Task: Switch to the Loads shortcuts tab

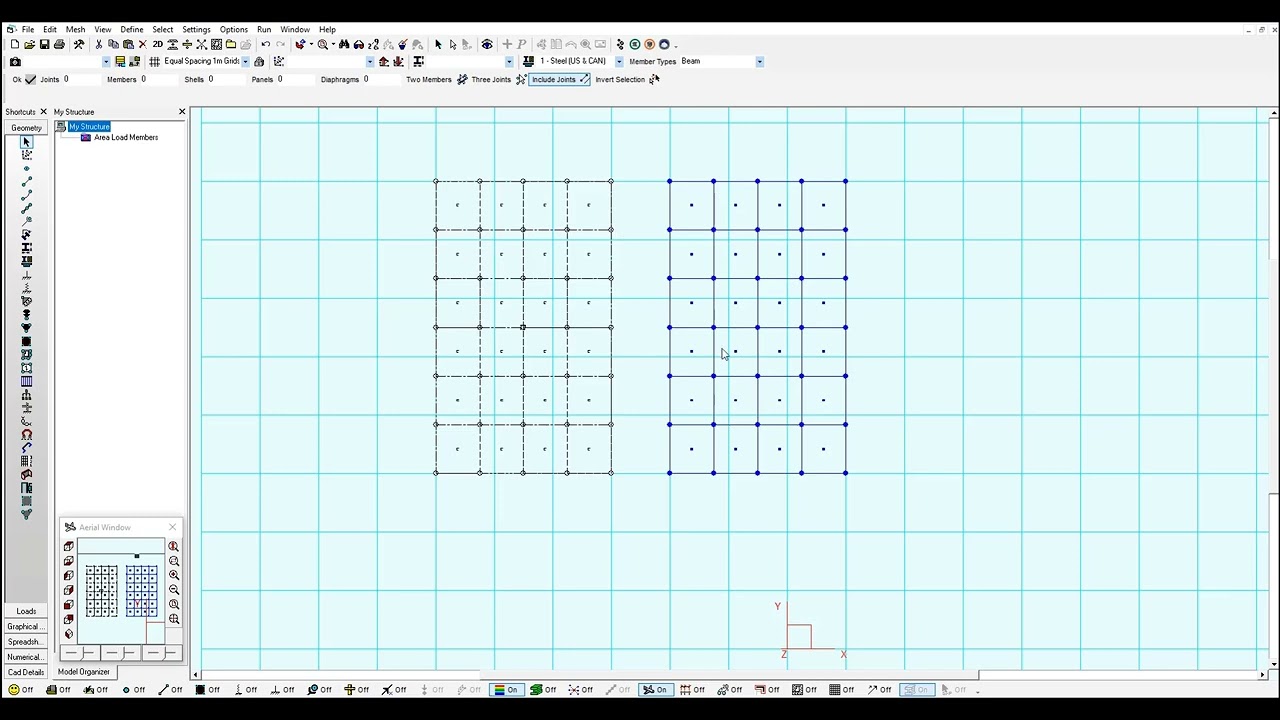Action: pyautogui.click(x=26, y=611)
